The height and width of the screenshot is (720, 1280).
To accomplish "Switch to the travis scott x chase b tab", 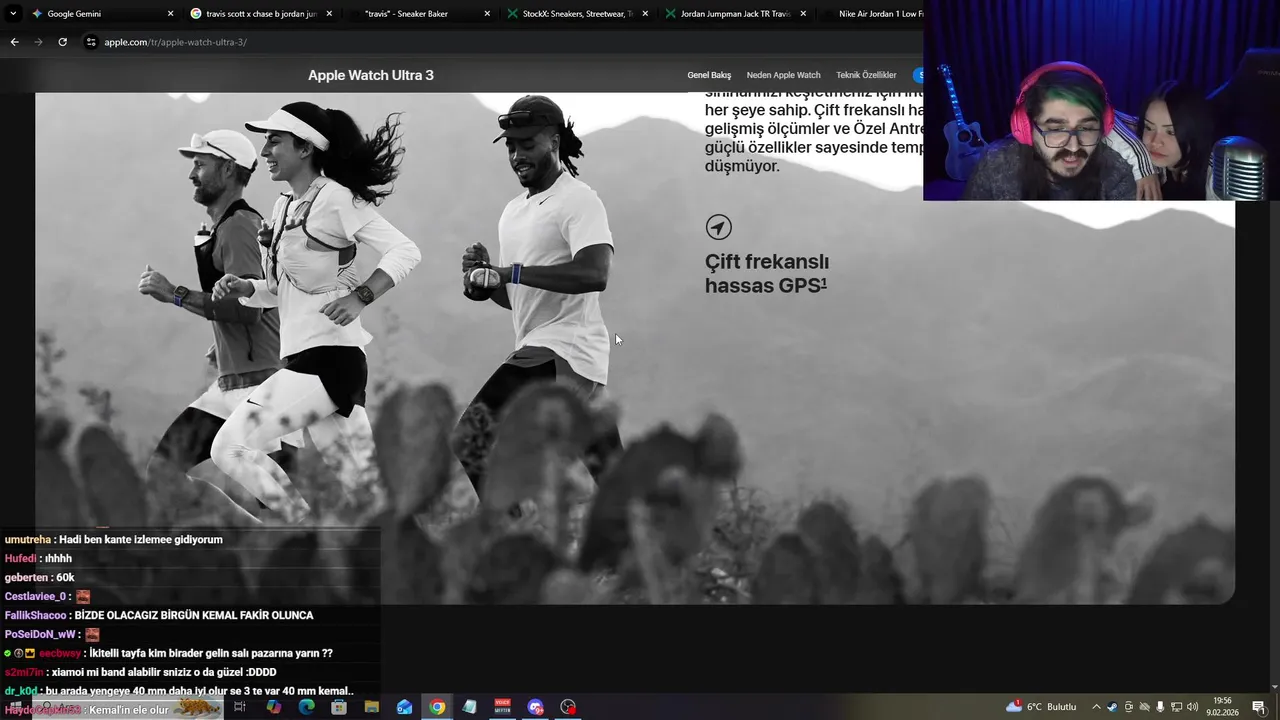I will [260, 14].
